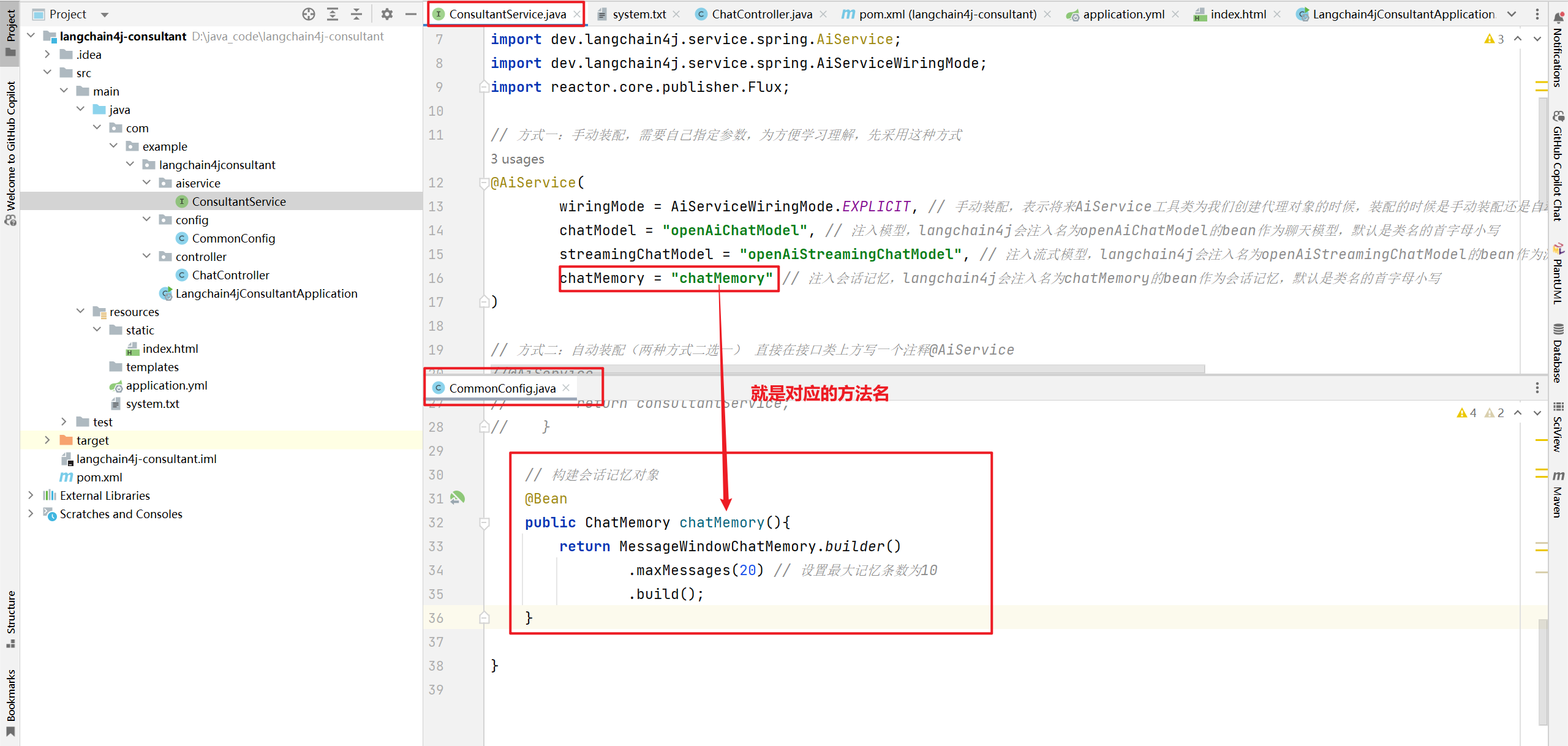Expand the target folder

click(x=47, y=440)
